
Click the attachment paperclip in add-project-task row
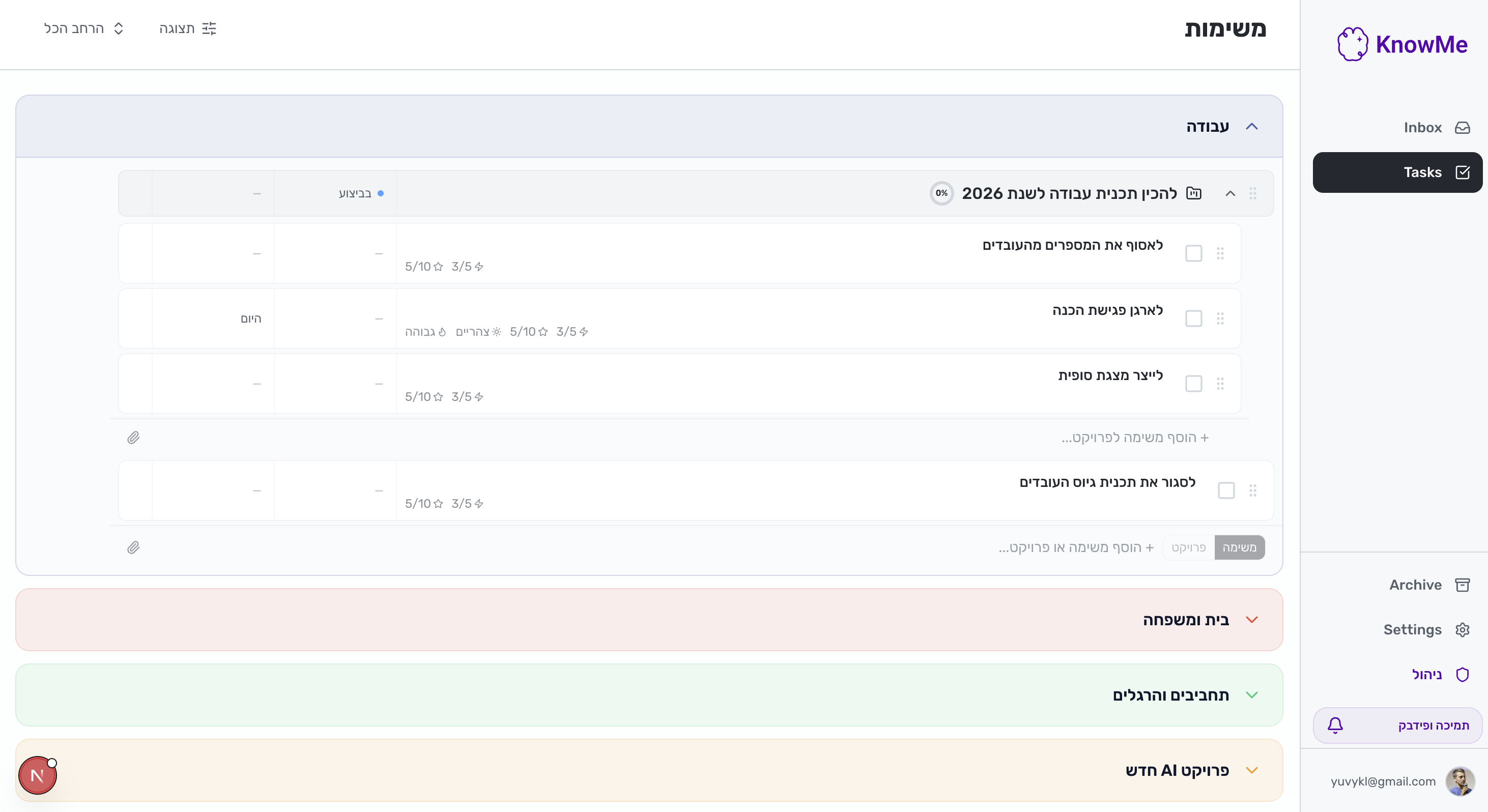(x=133, y=438)
